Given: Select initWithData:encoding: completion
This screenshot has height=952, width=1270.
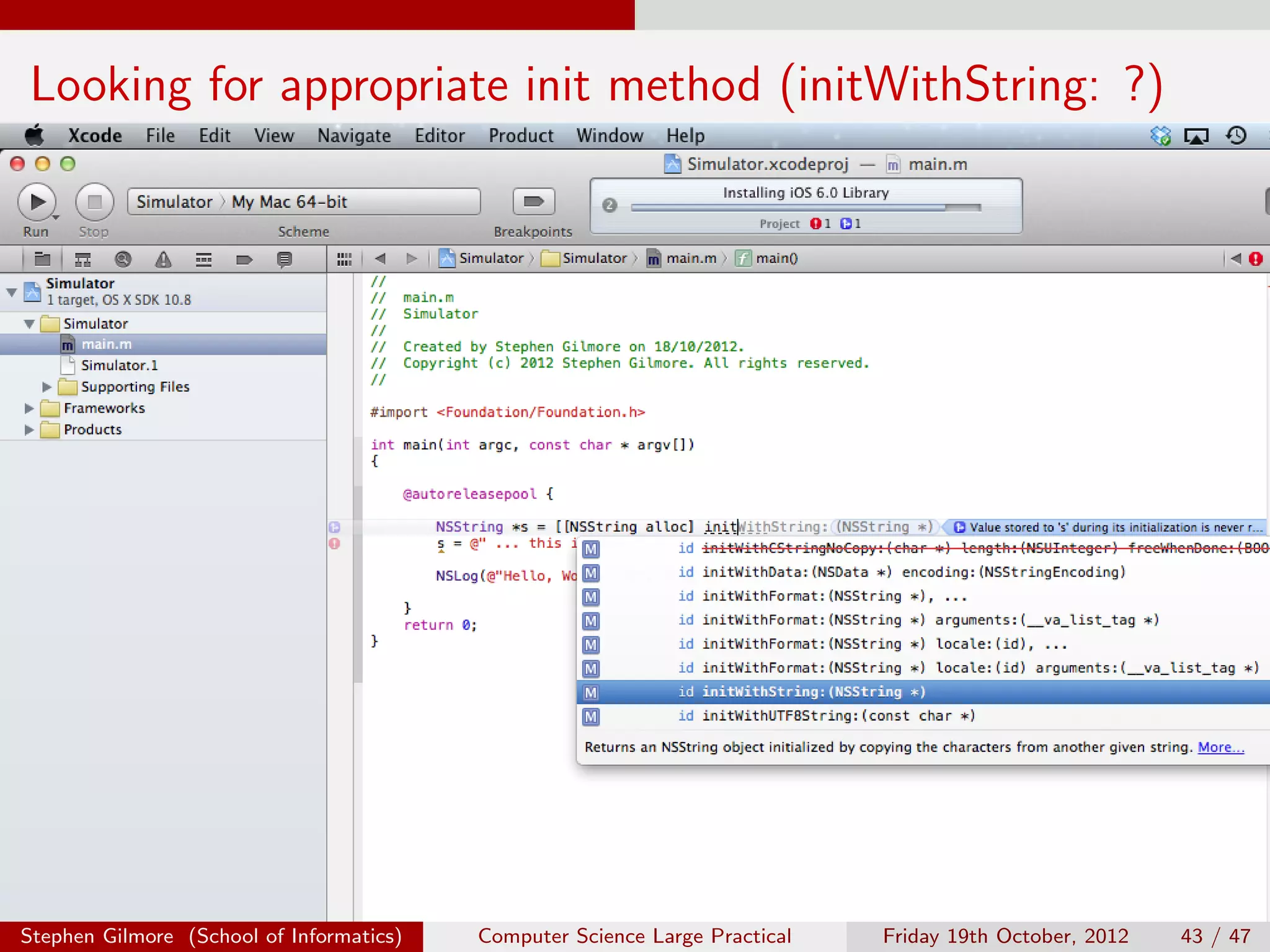Looking at the screenshot, I should click(923, 572).
